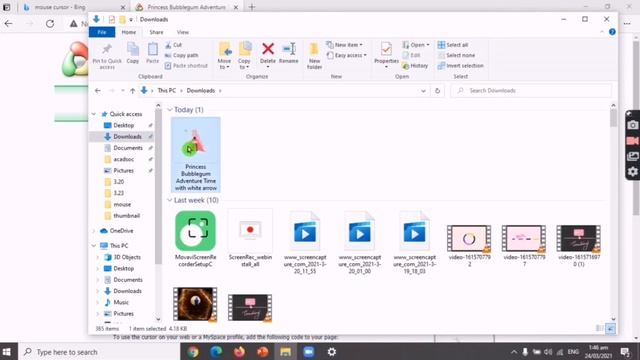Click the Properties icon in the ribbon
640x360 pixels.
tap(386, 49)
